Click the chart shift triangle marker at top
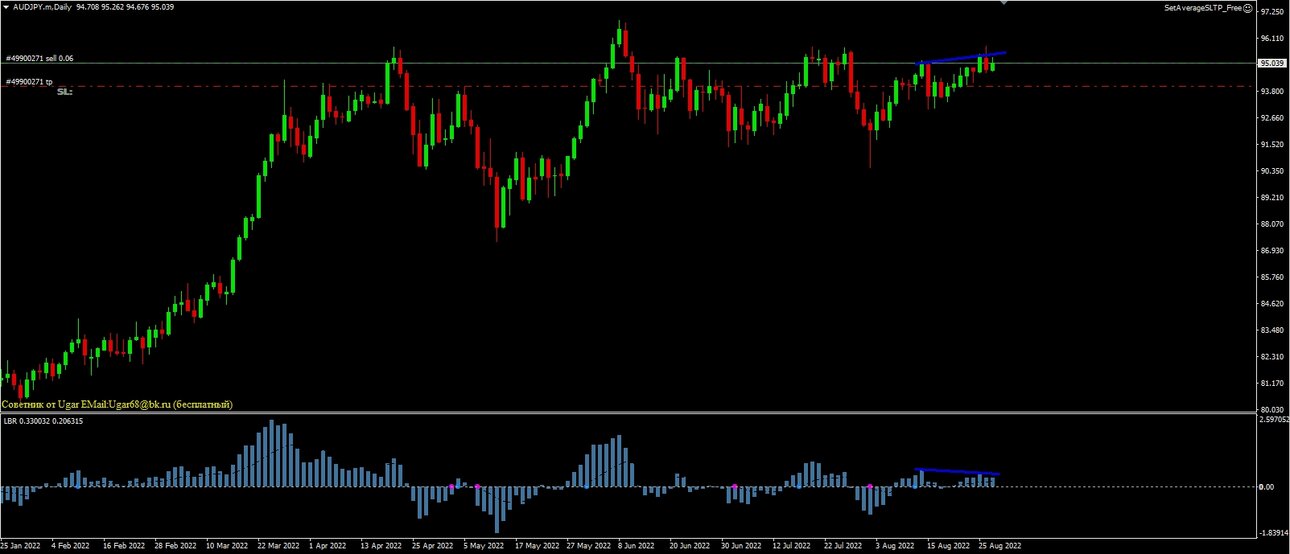Image resolution: width=1290 pixels, height=554 pixels. point(1003,3)
